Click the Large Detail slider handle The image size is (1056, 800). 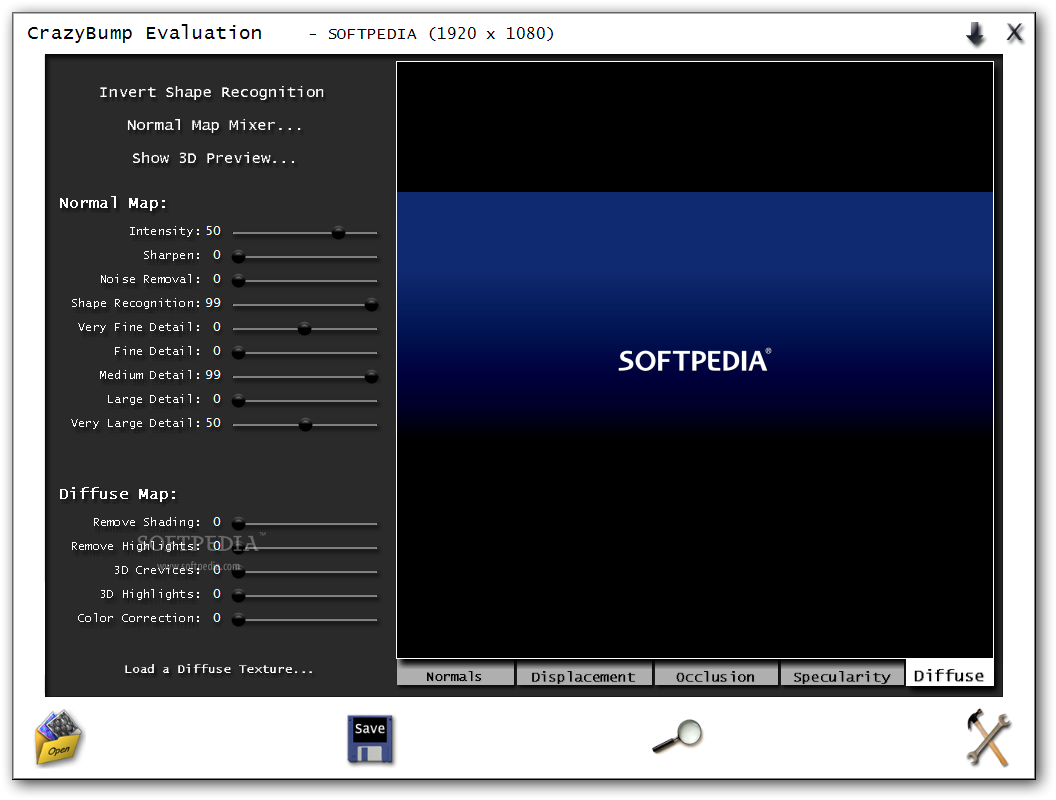[x=238, y=401]
